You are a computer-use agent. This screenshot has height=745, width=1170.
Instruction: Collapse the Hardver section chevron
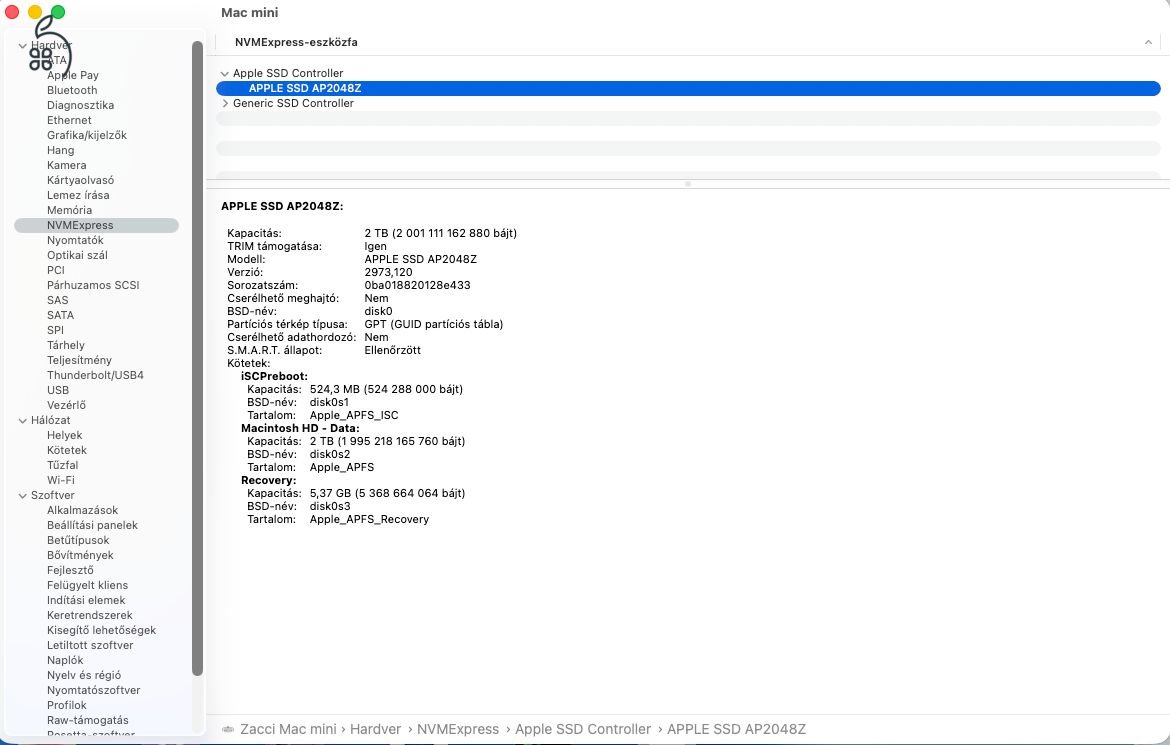[x=22, y=46]
